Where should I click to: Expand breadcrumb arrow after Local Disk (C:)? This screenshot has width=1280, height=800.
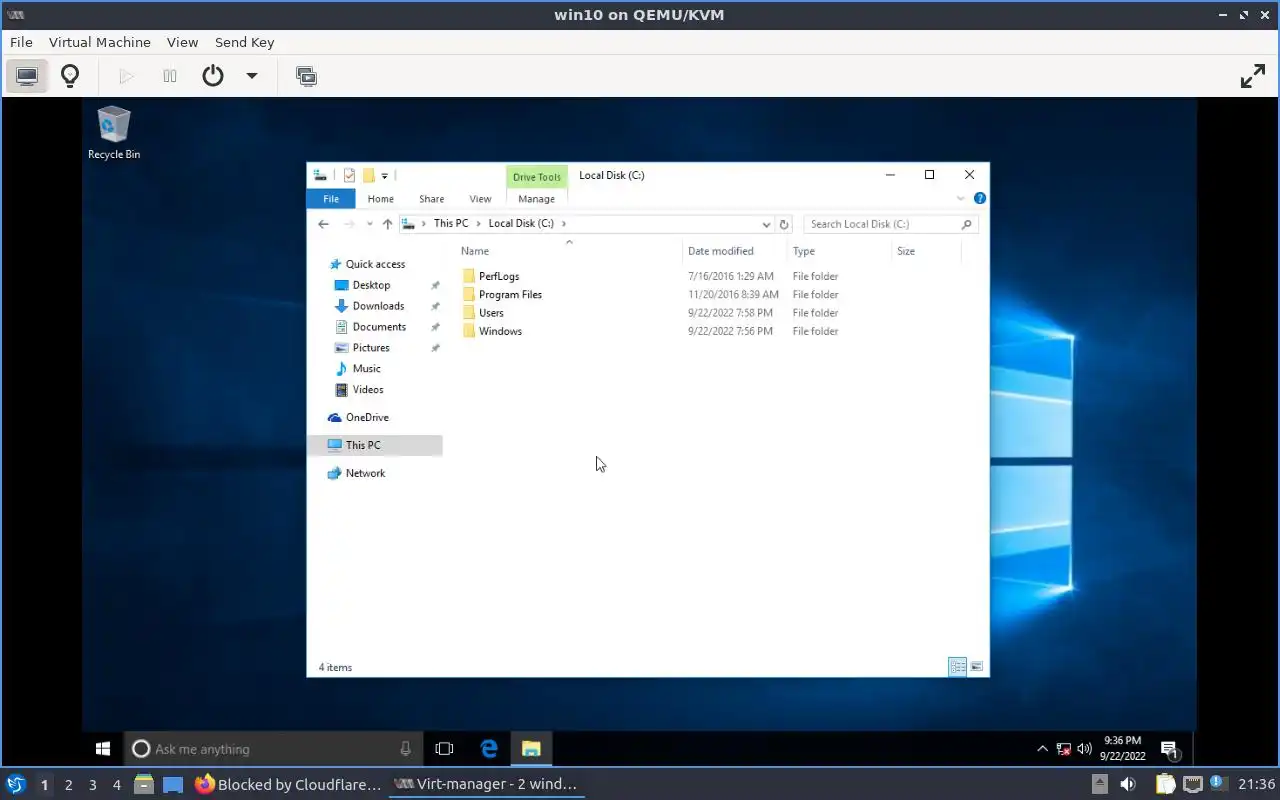(564, 224)
